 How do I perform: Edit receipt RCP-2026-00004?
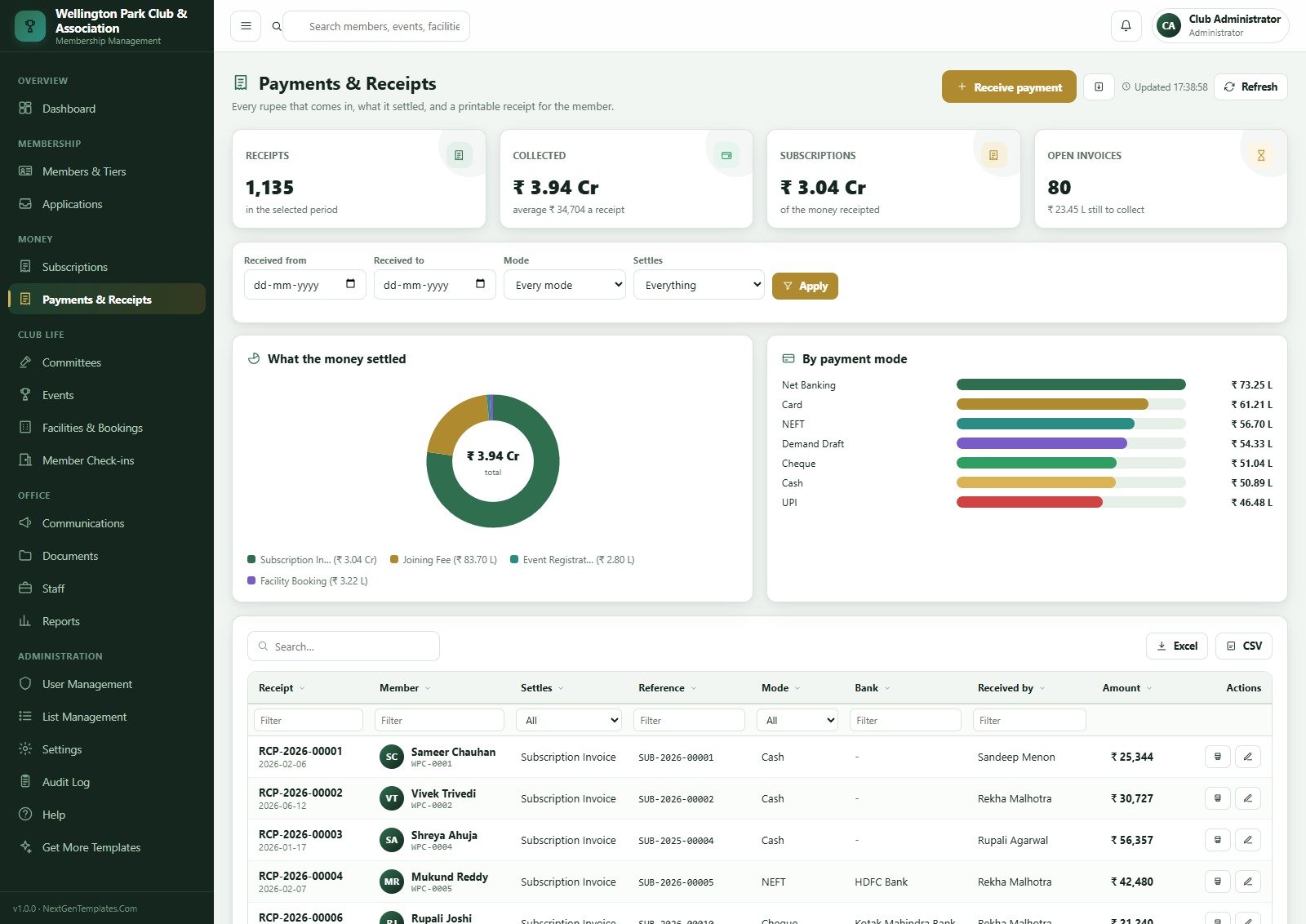[x=1248, y=882]
